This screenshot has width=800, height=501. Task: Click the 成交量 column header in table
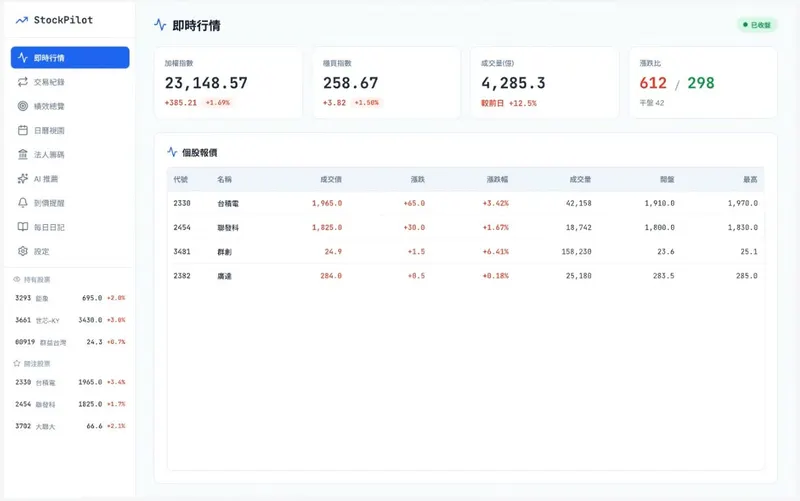[581, 179]
